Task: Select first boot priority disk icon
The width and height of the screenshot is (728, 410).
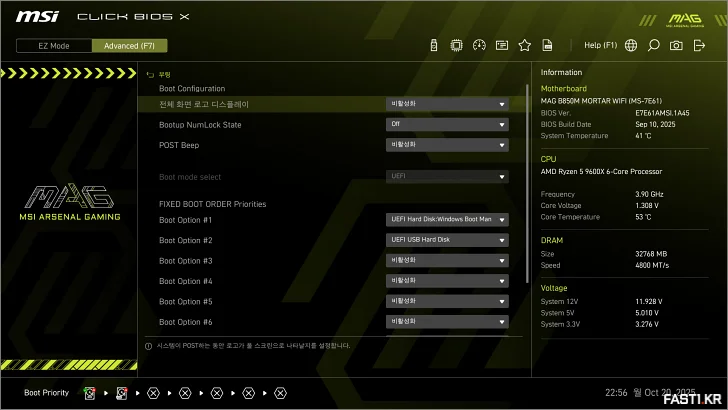Action: pos(90,393)
